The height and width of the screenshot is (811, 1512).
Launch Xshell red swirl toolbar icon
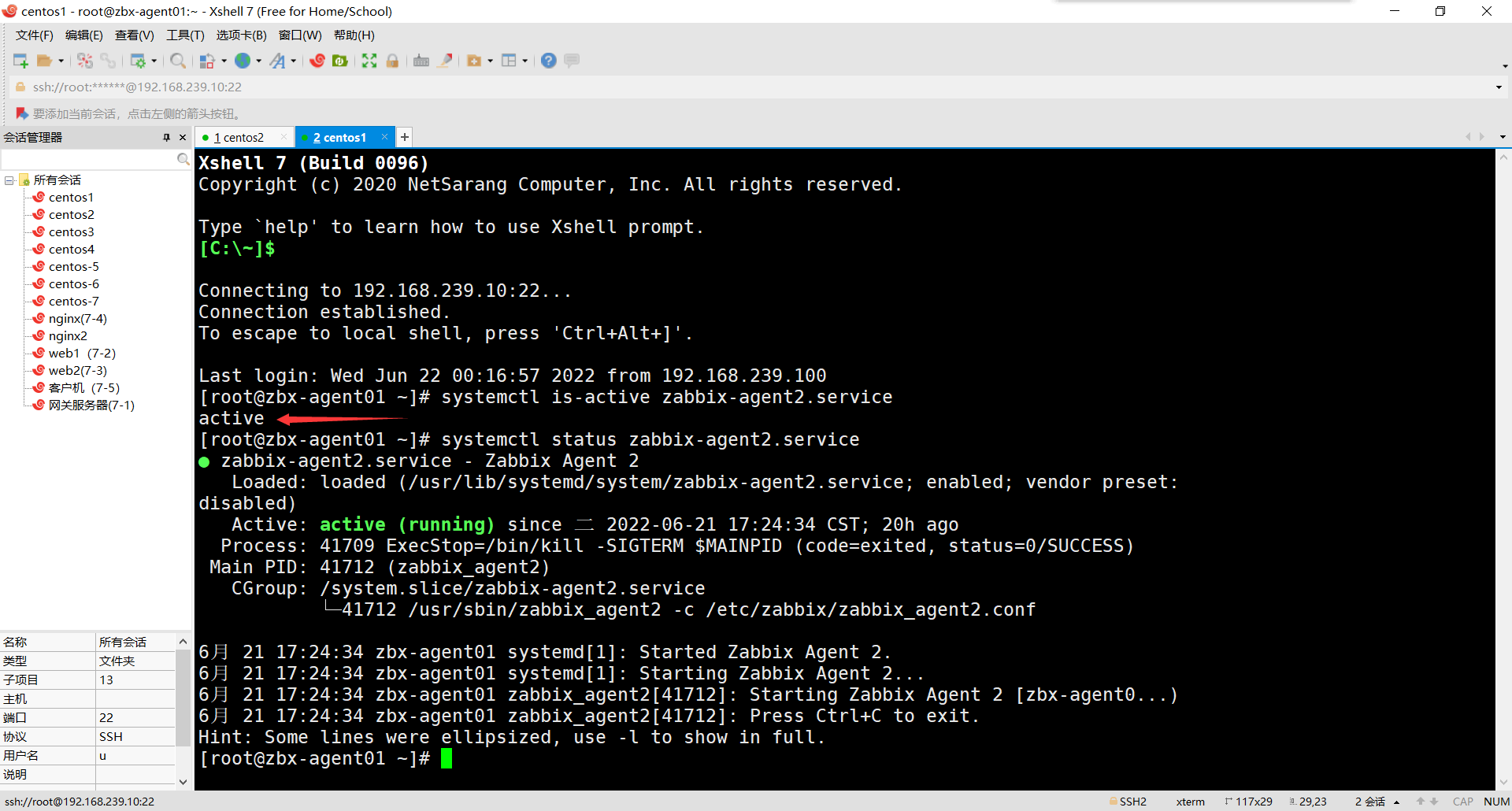pos(317,61)
